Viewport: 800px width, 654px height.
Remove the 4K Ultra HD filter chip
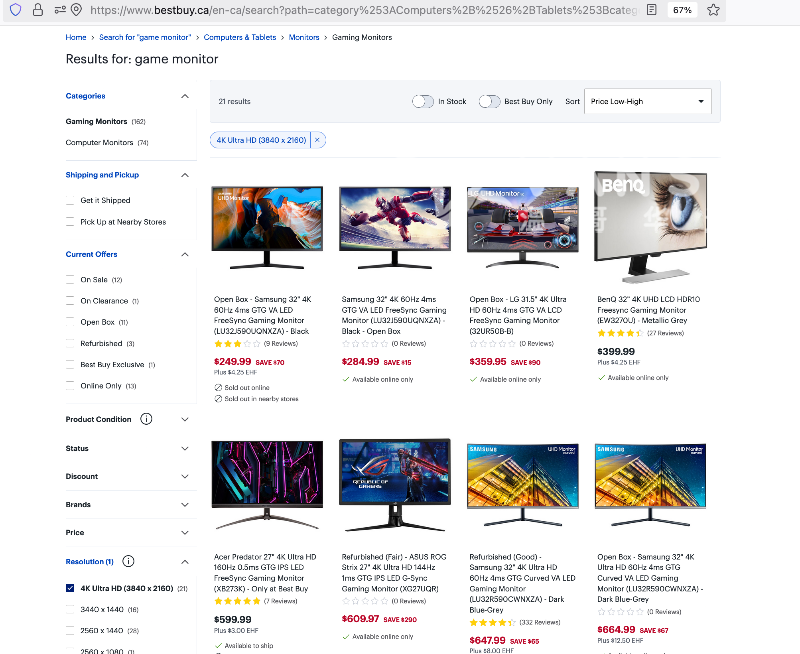[x=317, y=140]
